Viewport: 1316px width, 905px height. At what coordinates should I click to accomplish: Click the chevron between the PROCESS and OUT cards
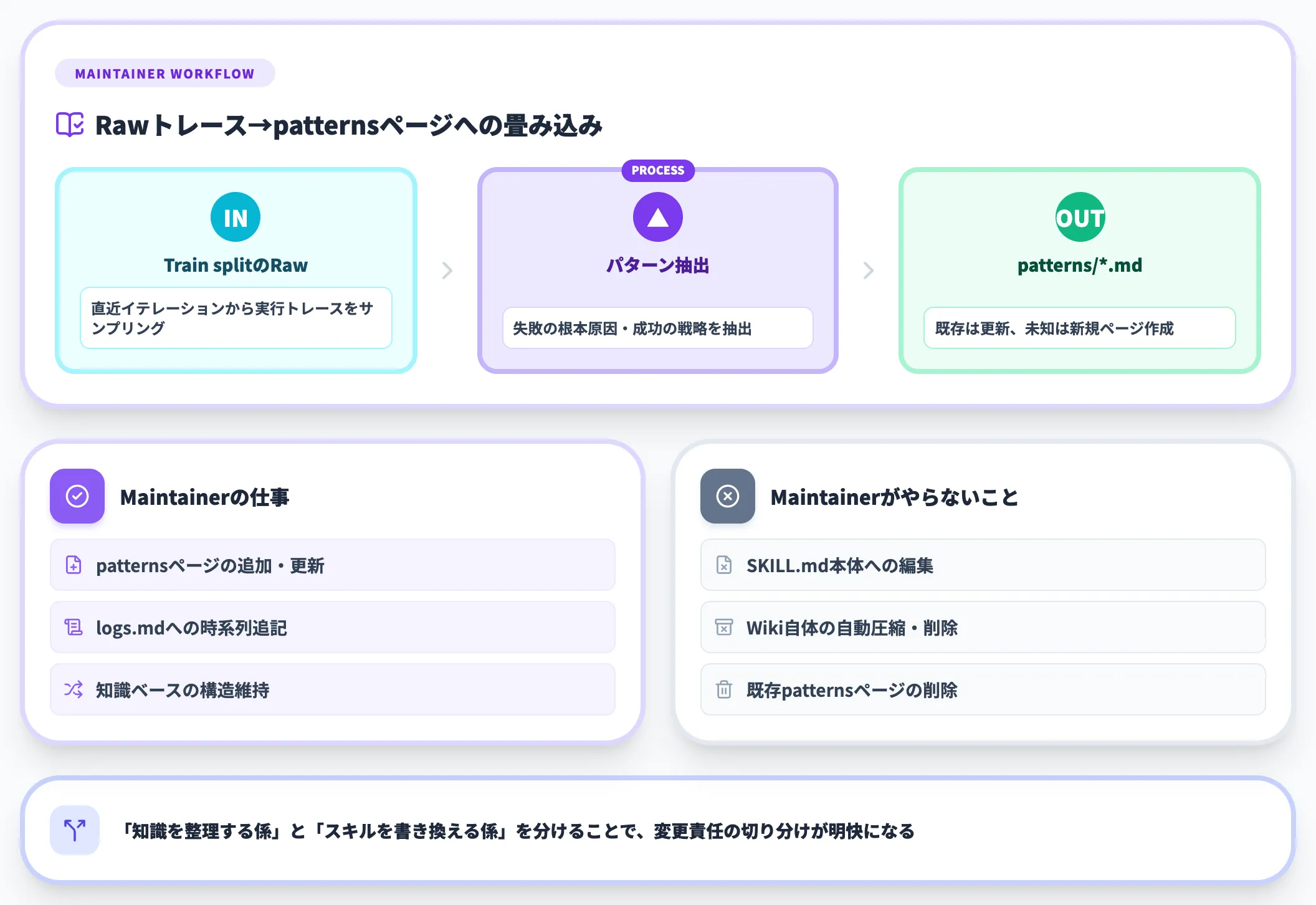click(x=869, y=271)
